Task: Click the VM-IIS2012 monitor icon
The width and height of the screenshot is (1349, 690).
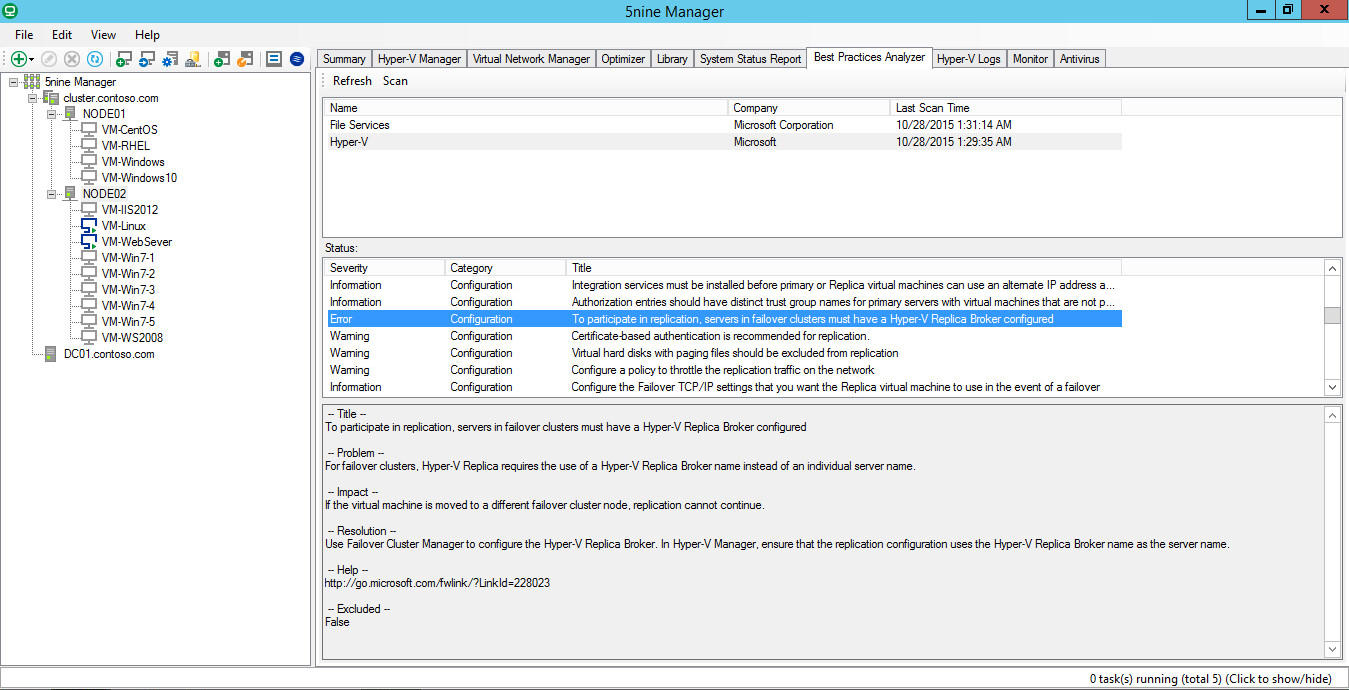Action: (90, 210)
